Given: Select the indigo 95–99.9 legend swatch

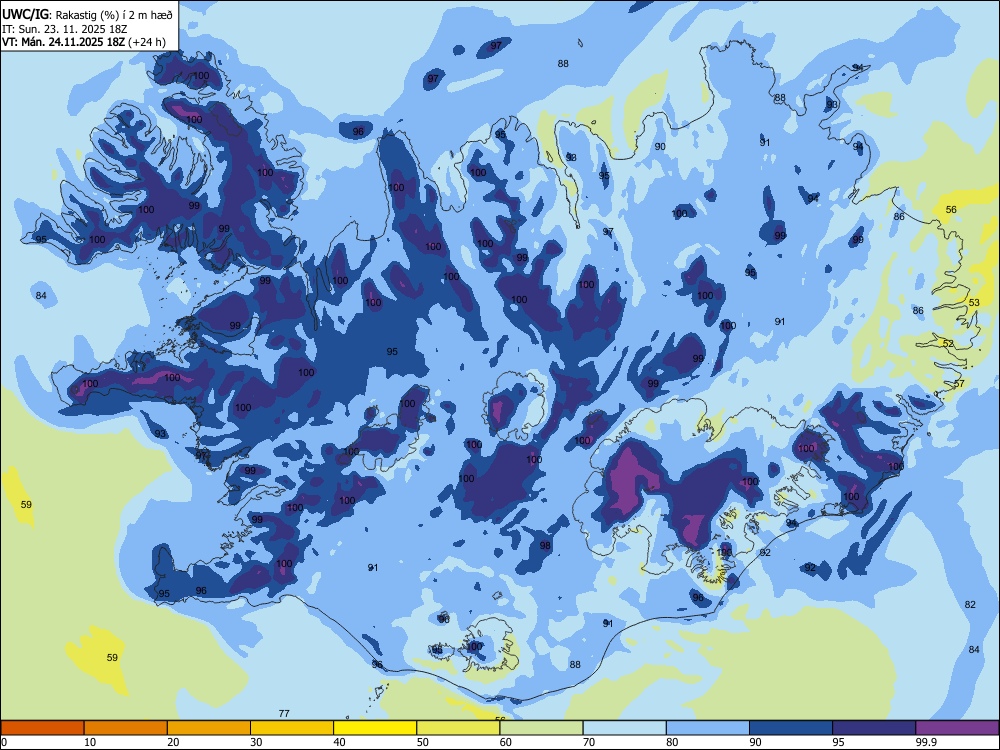Looking at the screenshot, I should tap(874, 728).
